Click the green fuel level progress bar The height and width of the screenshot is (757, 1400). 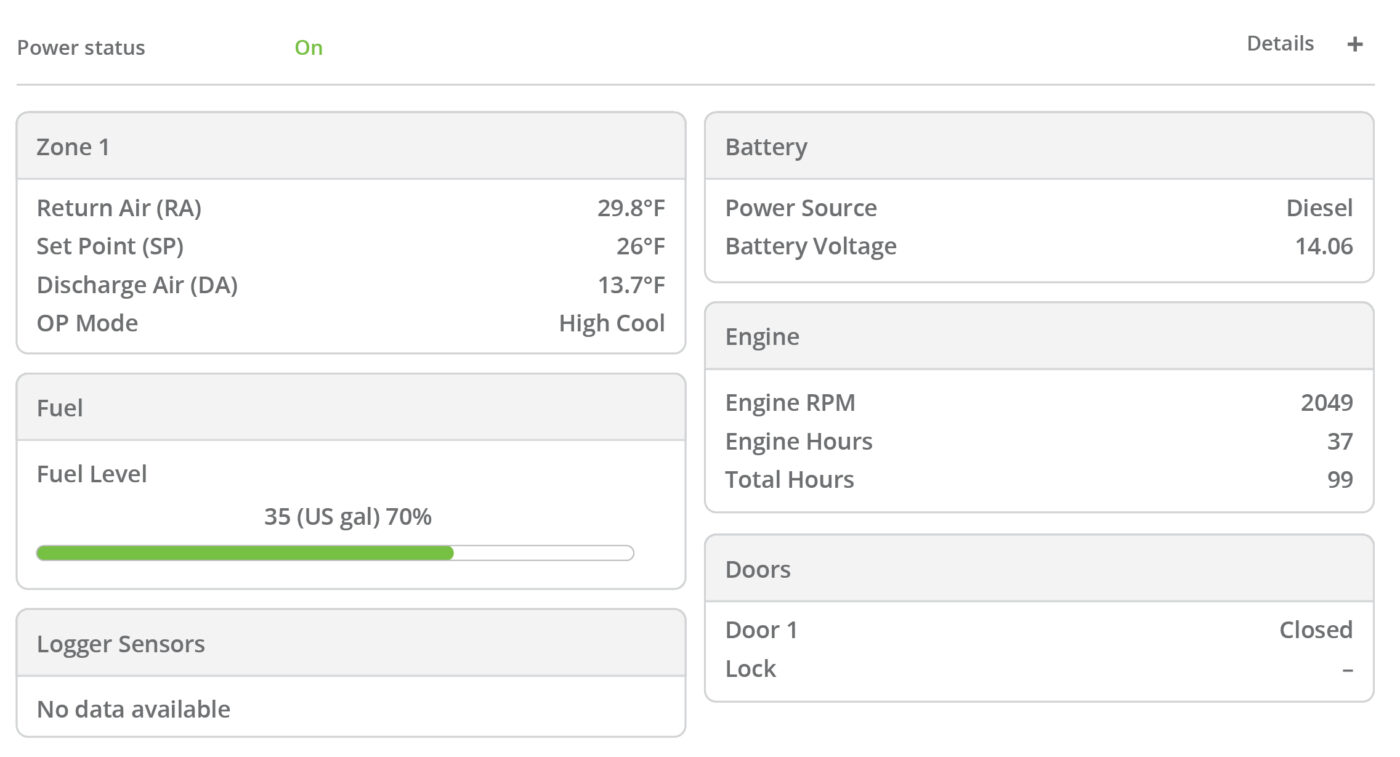pos(245,553)
